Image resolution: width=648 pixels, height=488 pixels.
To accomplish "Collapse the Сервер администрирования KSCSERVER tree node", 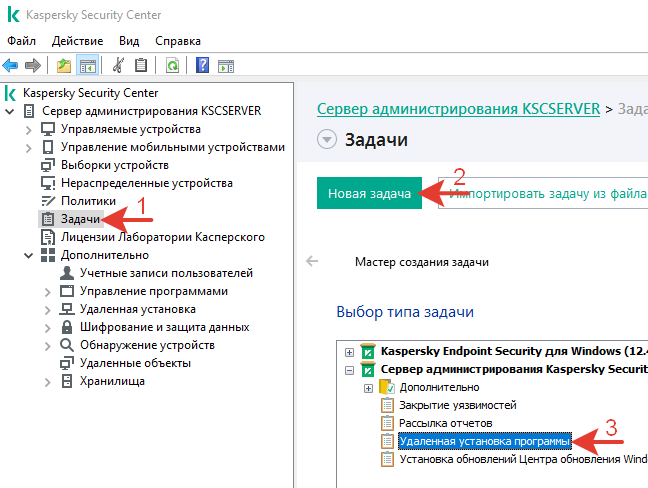I will click(10, 111).
